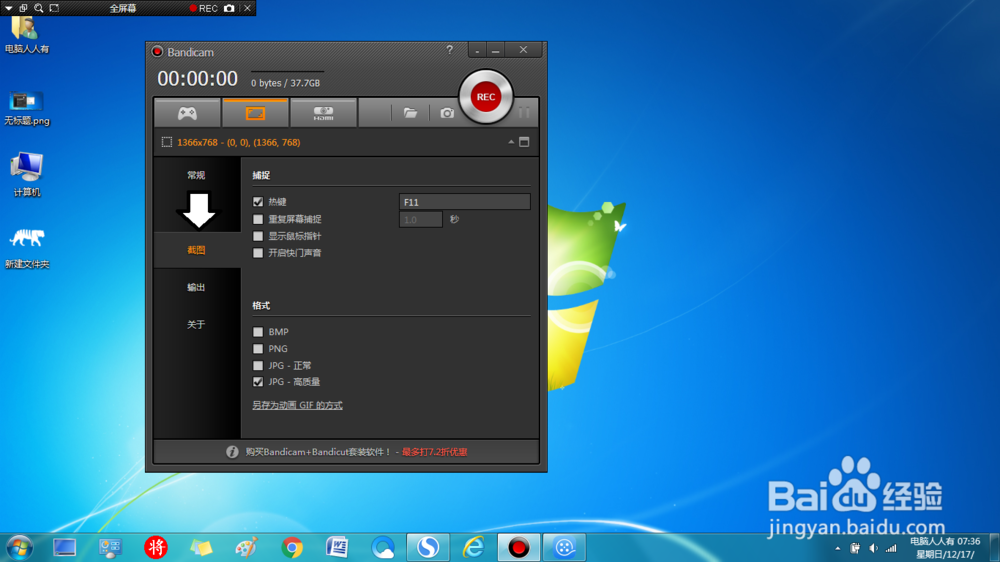This screenshot has height=562, width=1000.
Task: Collapse the panel with the small up arrow
Action: [x=511, y=142]
